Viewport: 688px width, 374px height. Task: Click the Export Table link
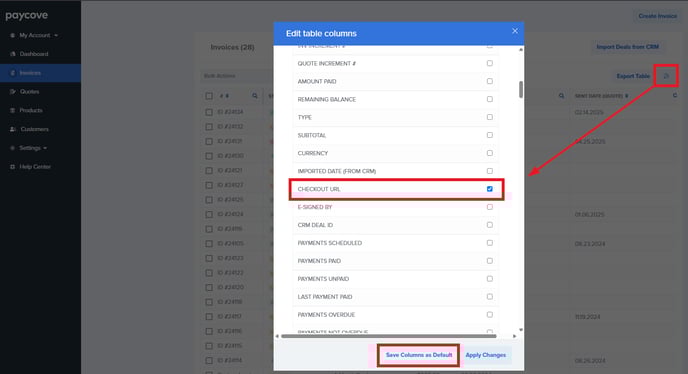pyautogui.click(x=633, y=76)
